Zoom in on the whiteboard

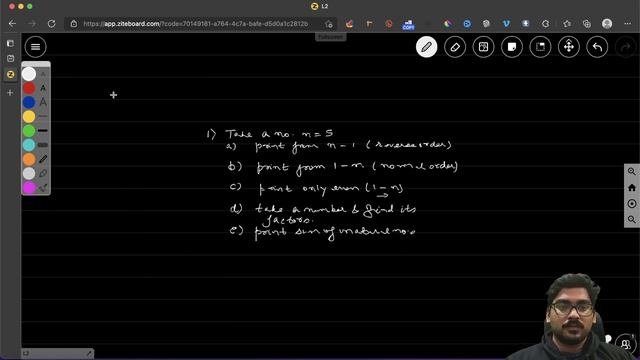point(632,171)
